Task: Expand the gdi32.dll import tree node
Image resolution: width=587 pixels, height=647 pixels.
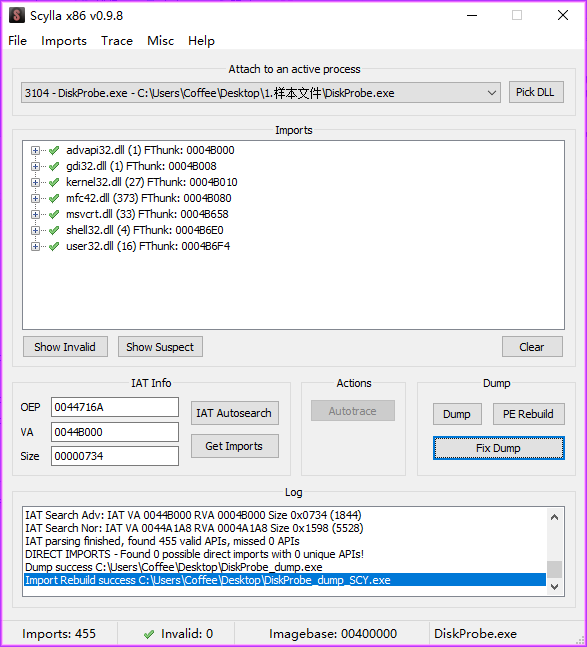Action: pyautogui.click(x=35, y=166)
